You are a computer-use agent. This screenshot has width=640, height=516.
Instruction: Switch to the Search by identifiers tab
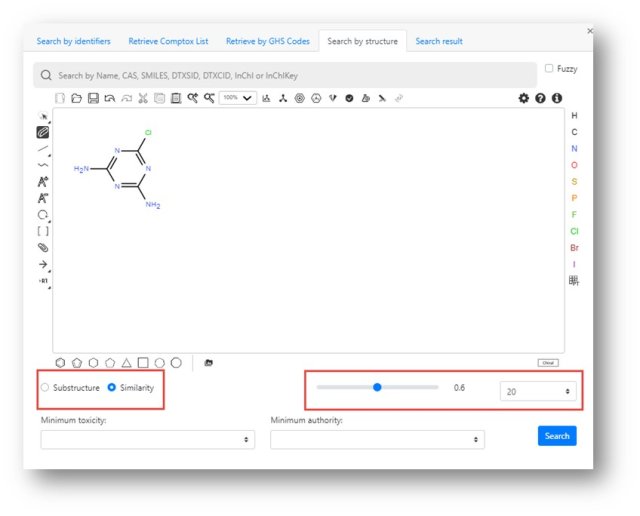(74, 41)
